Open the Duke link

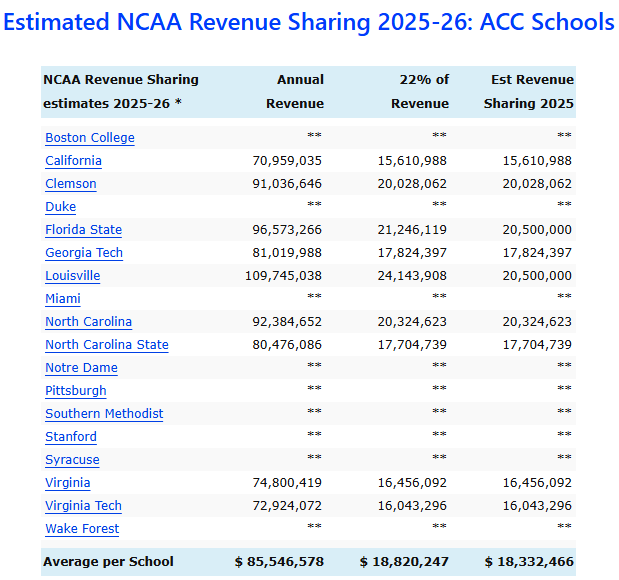60,206
